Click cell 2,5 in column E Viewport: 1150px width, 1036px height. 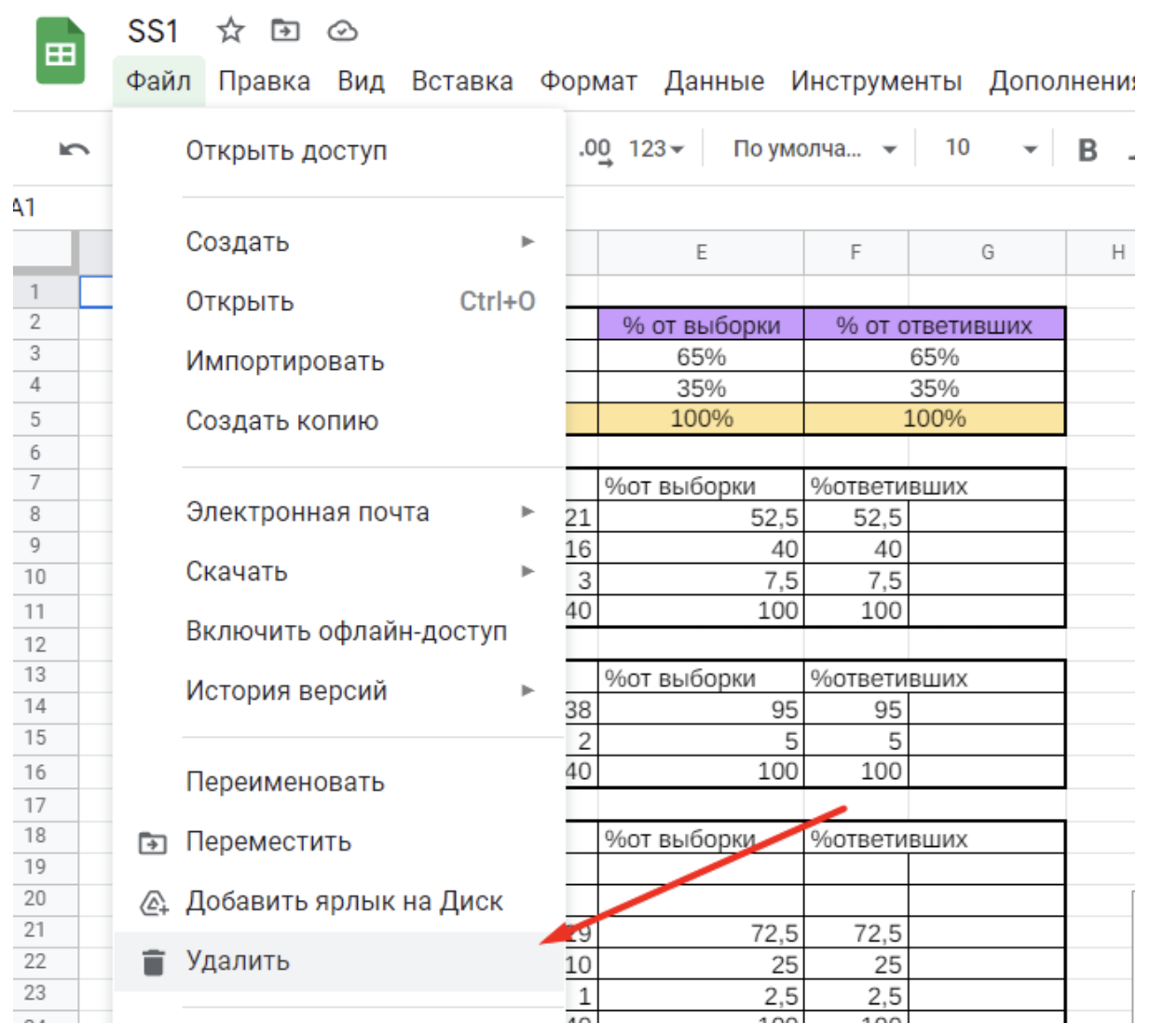click(701, 996)
